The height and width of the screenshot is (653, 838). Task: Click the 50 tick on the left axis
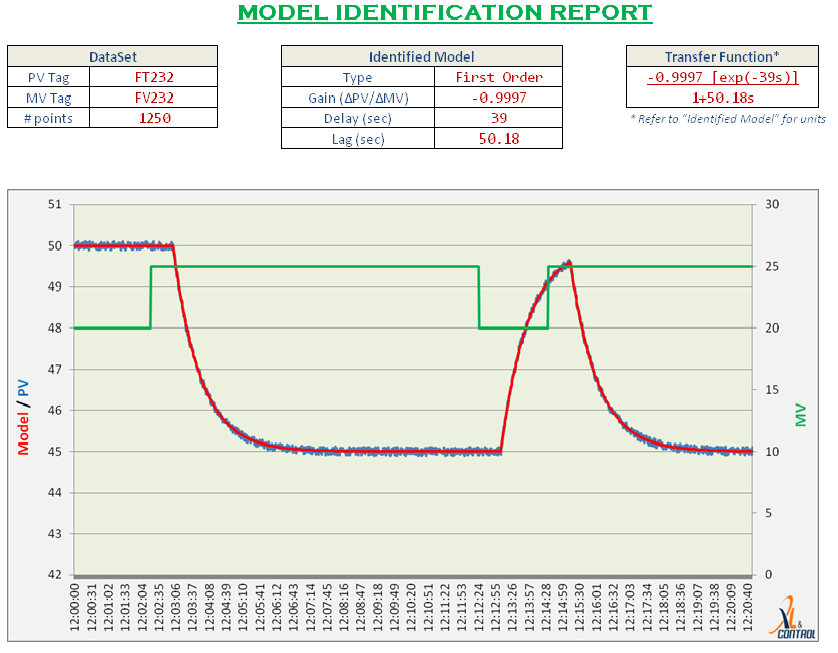[x=55, y=246]
